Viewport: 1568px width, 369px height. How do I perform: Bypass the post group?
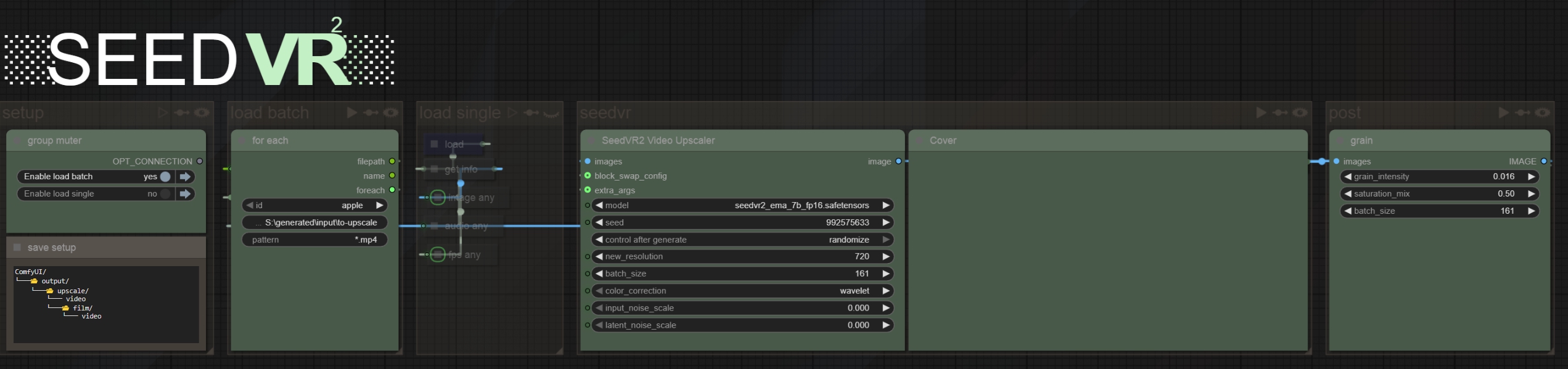[1523, 113]
